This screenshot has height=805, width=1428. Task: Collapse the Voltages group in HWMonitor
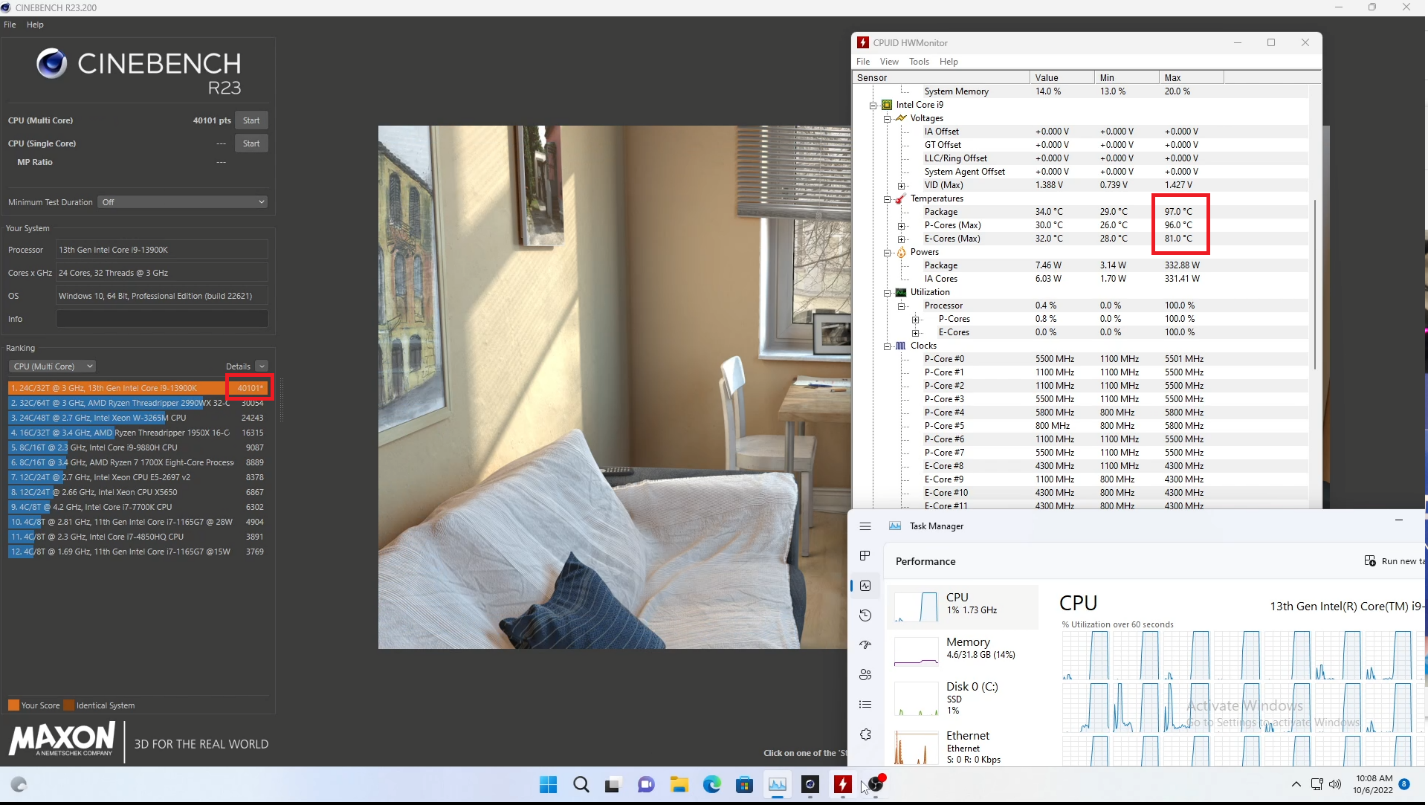887,118
